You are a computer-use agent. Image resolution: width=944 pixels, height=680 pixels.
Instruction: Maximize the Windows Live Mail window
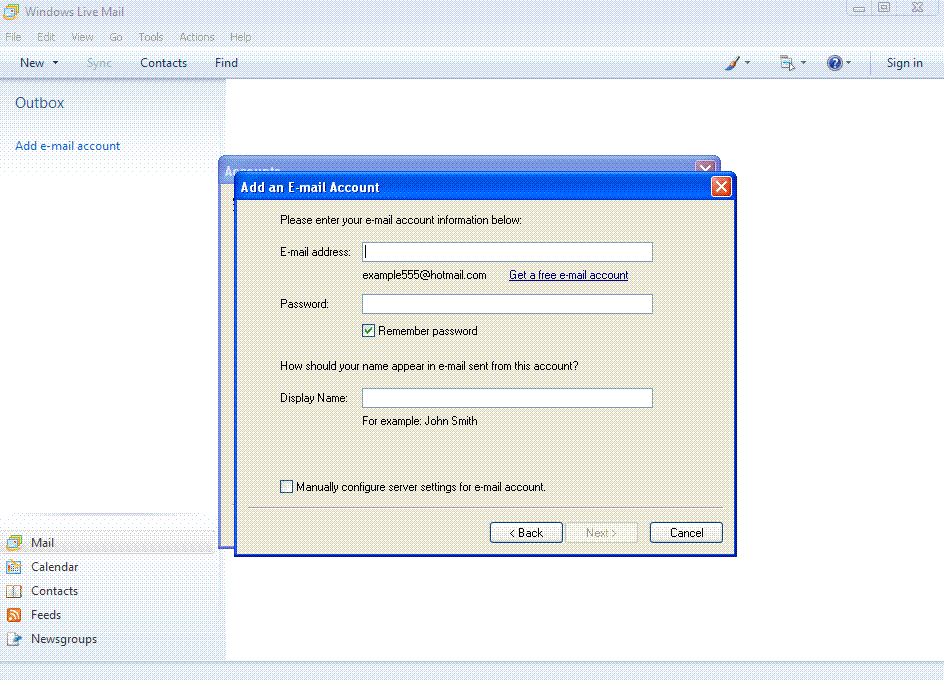[x=884, y=8]
